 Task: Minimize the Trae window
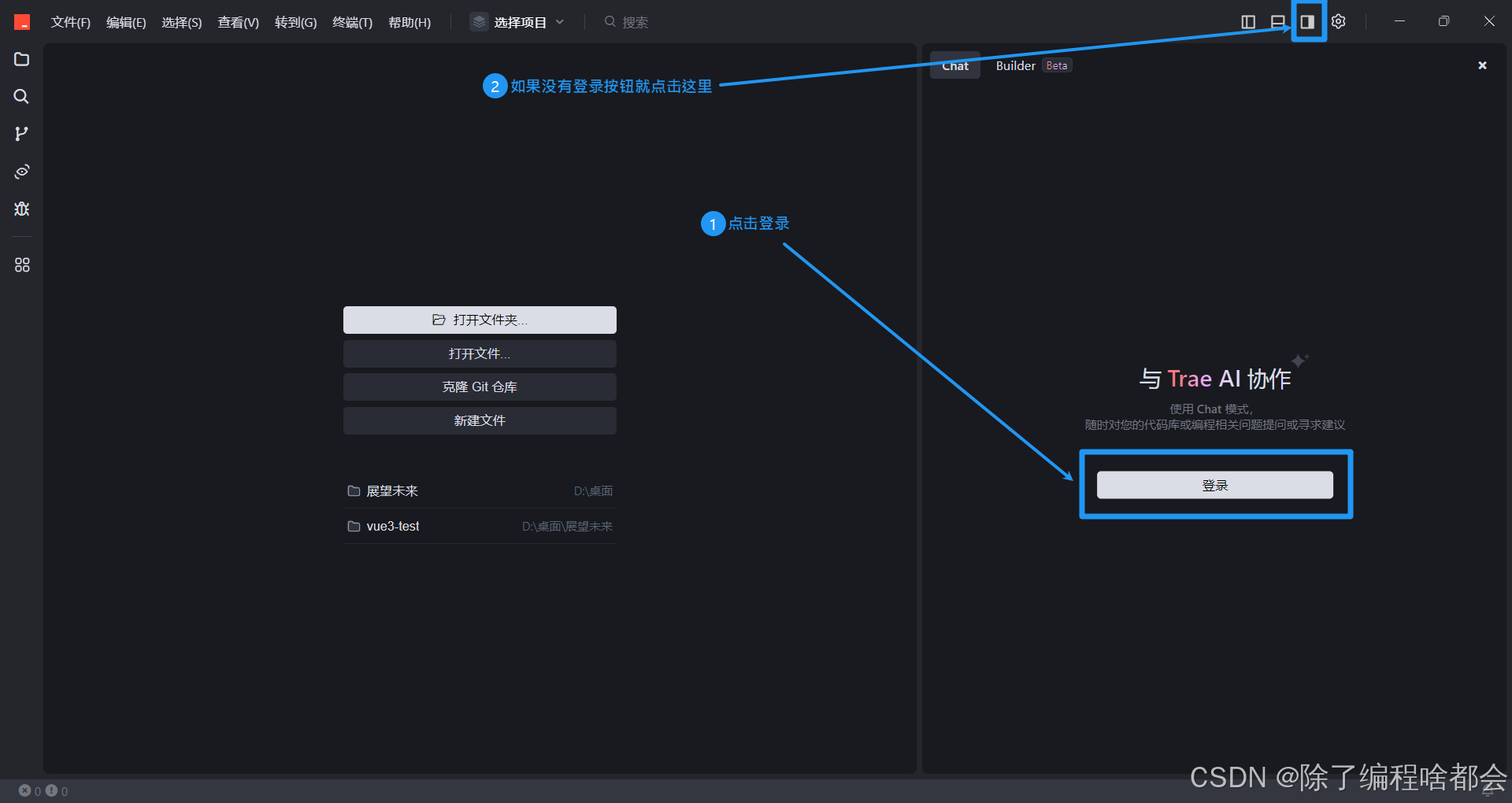click(x=1399, y=21)
